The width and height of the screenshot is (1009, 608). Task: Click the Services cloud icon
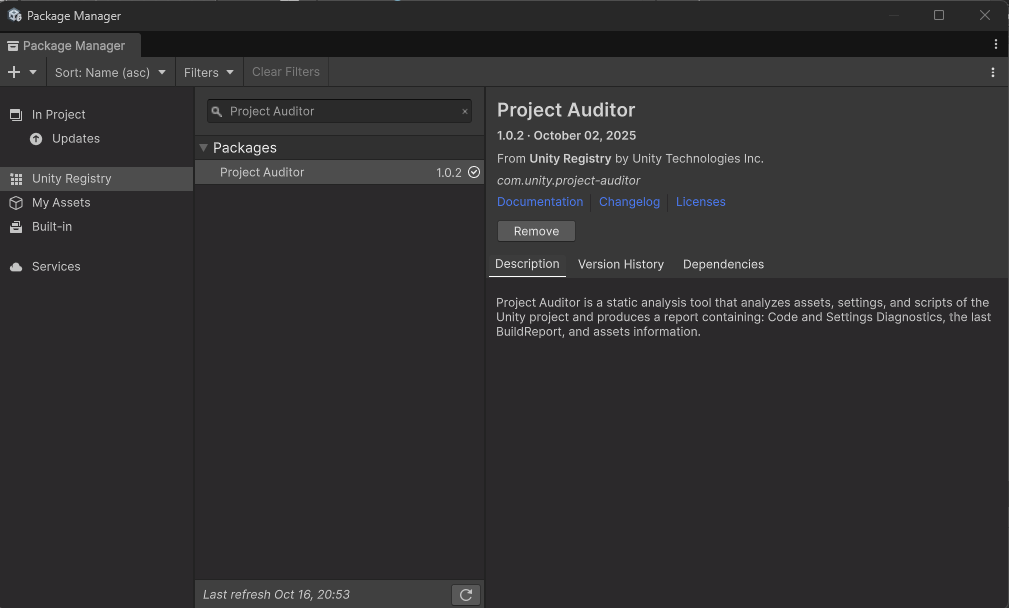pos(16,267)
